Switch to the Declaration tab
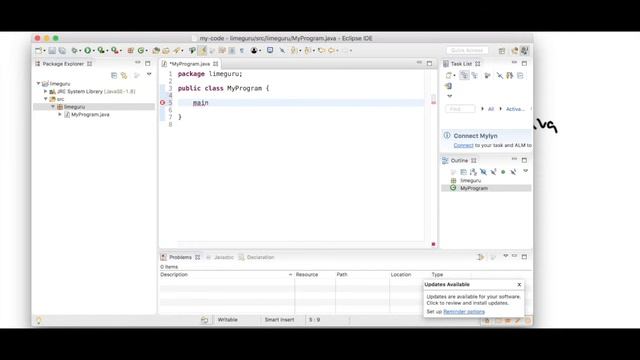 (x=257, y=257)
